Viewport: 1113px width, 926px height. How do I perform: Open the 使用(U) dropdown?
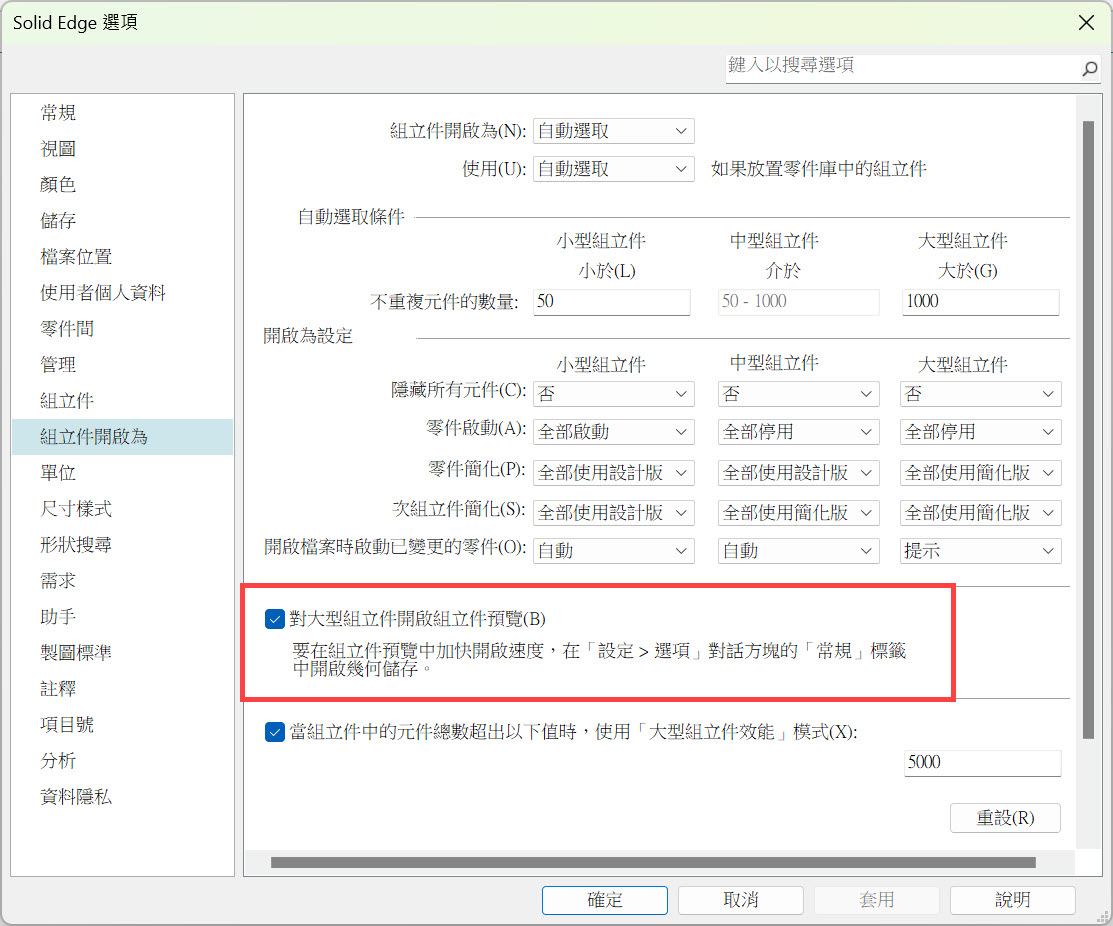pos(613,170)
